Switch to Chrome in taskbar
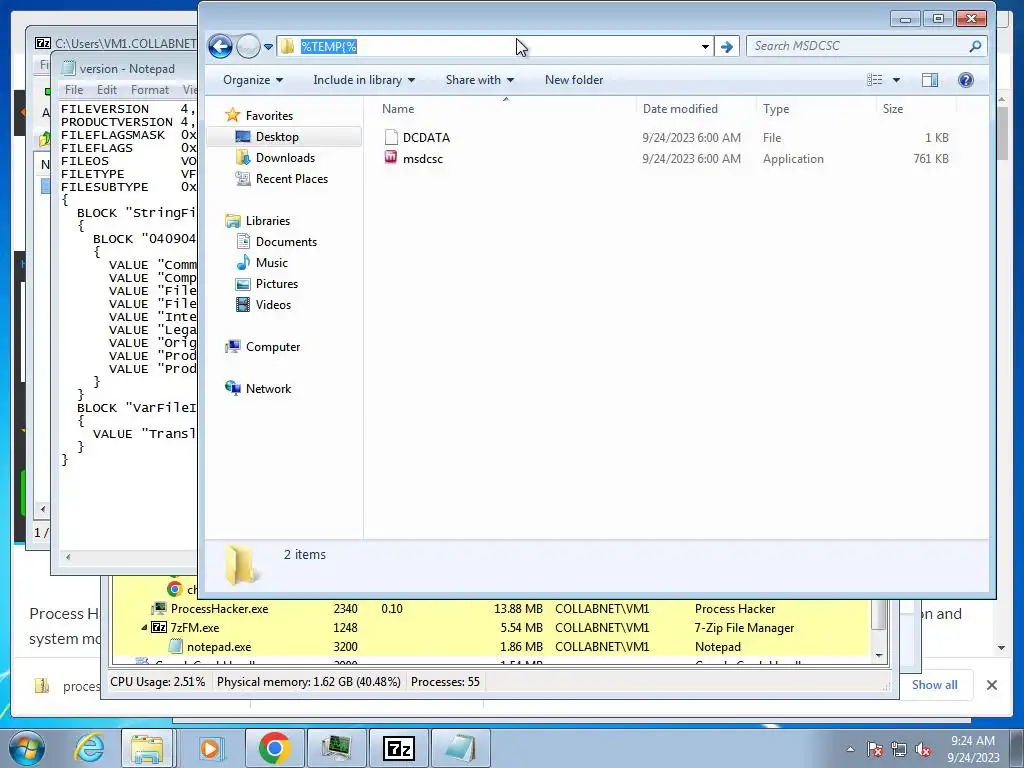This screenshot has height=768, width=1024. coord(274,748)
